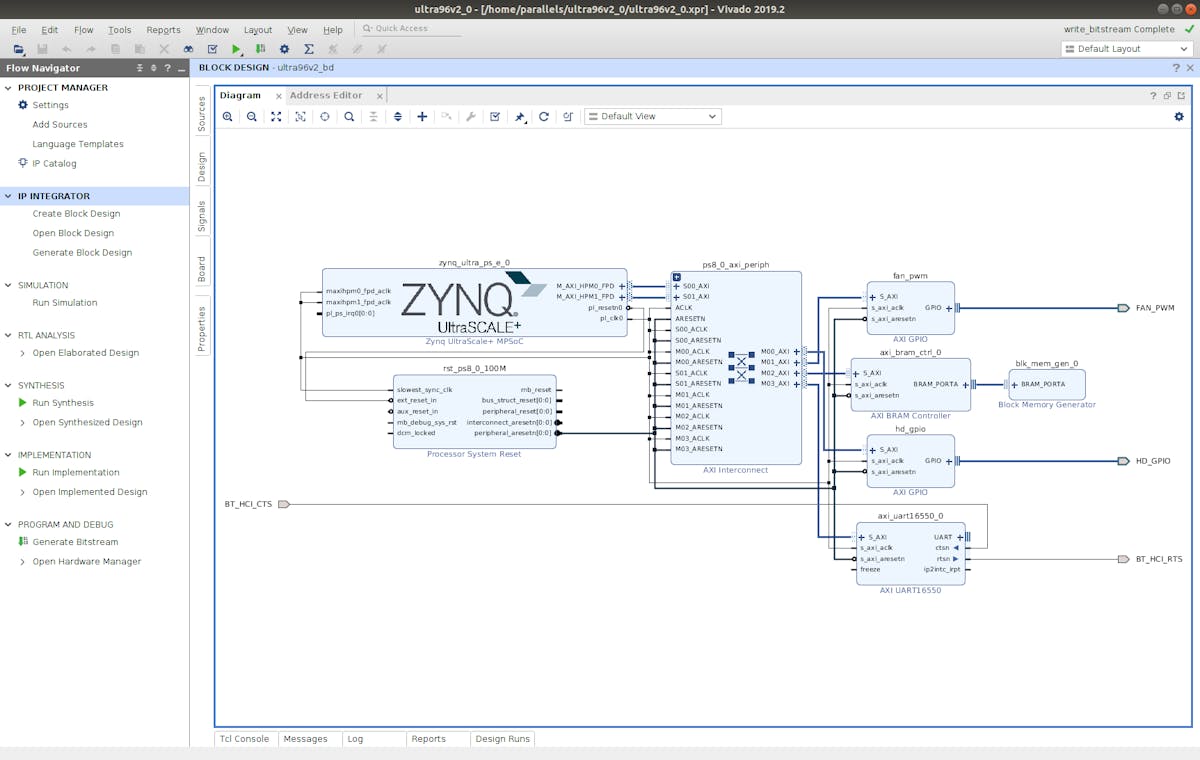Click the zoom fit (expand arrows) icon

pos(276,117)
